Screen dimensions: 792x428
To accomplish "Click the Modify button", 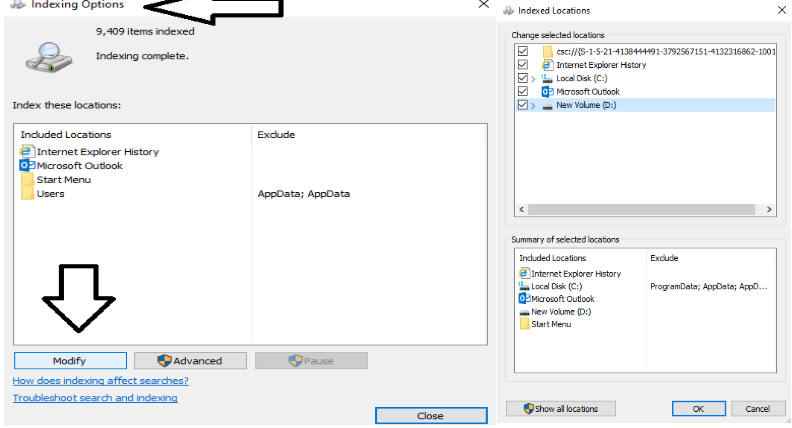I will tap(70, 361).
